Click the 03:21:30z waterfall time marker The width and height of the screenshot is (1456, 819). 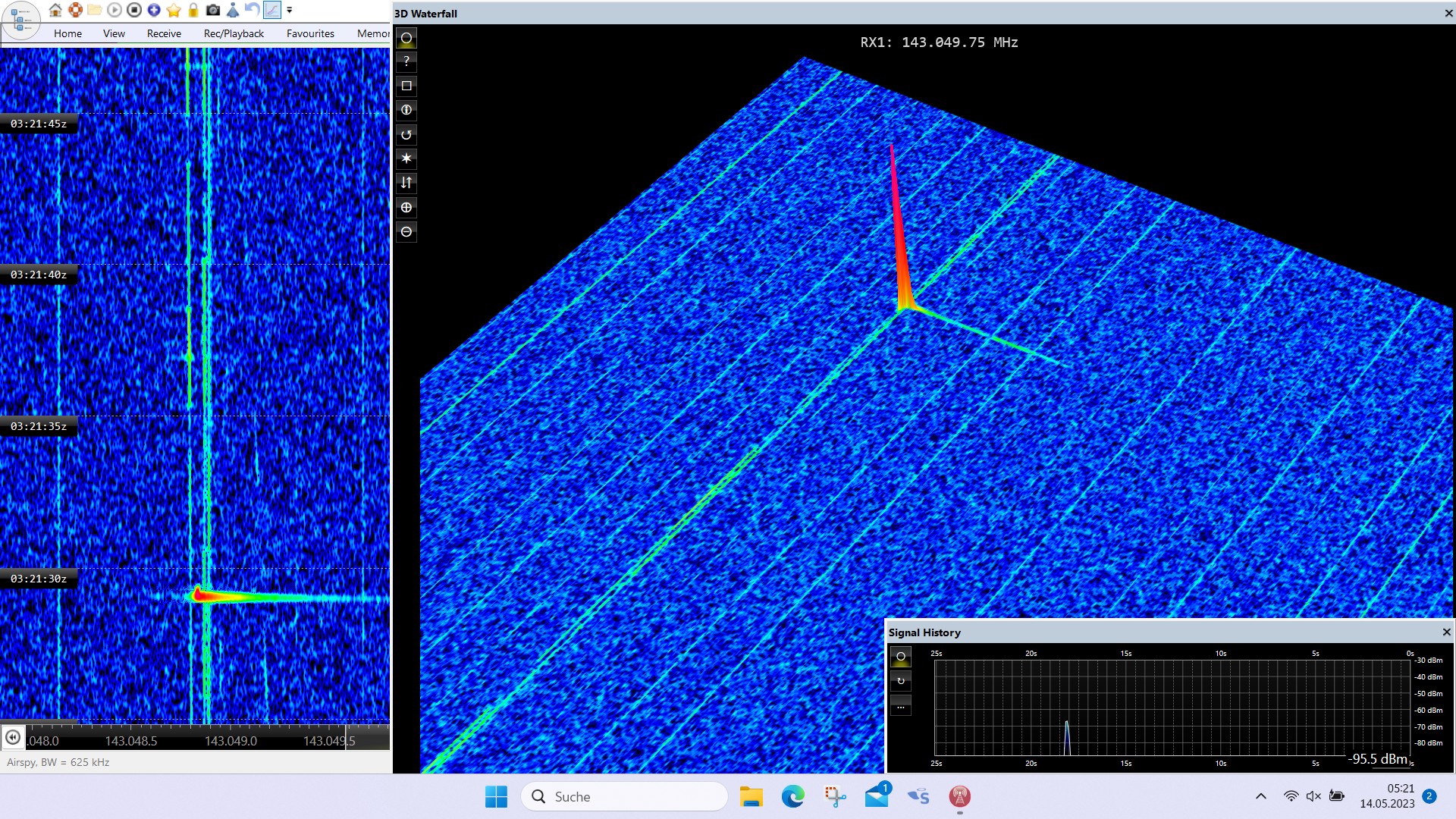tap(39, 579)
